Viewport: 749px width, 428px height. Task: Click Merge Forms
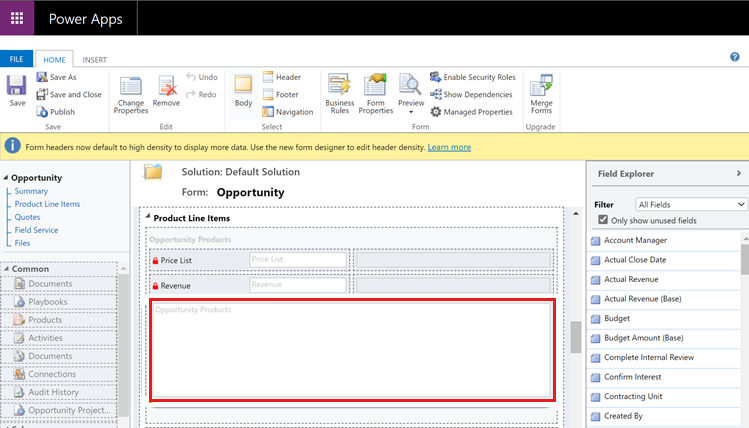[x=541, y=94]
